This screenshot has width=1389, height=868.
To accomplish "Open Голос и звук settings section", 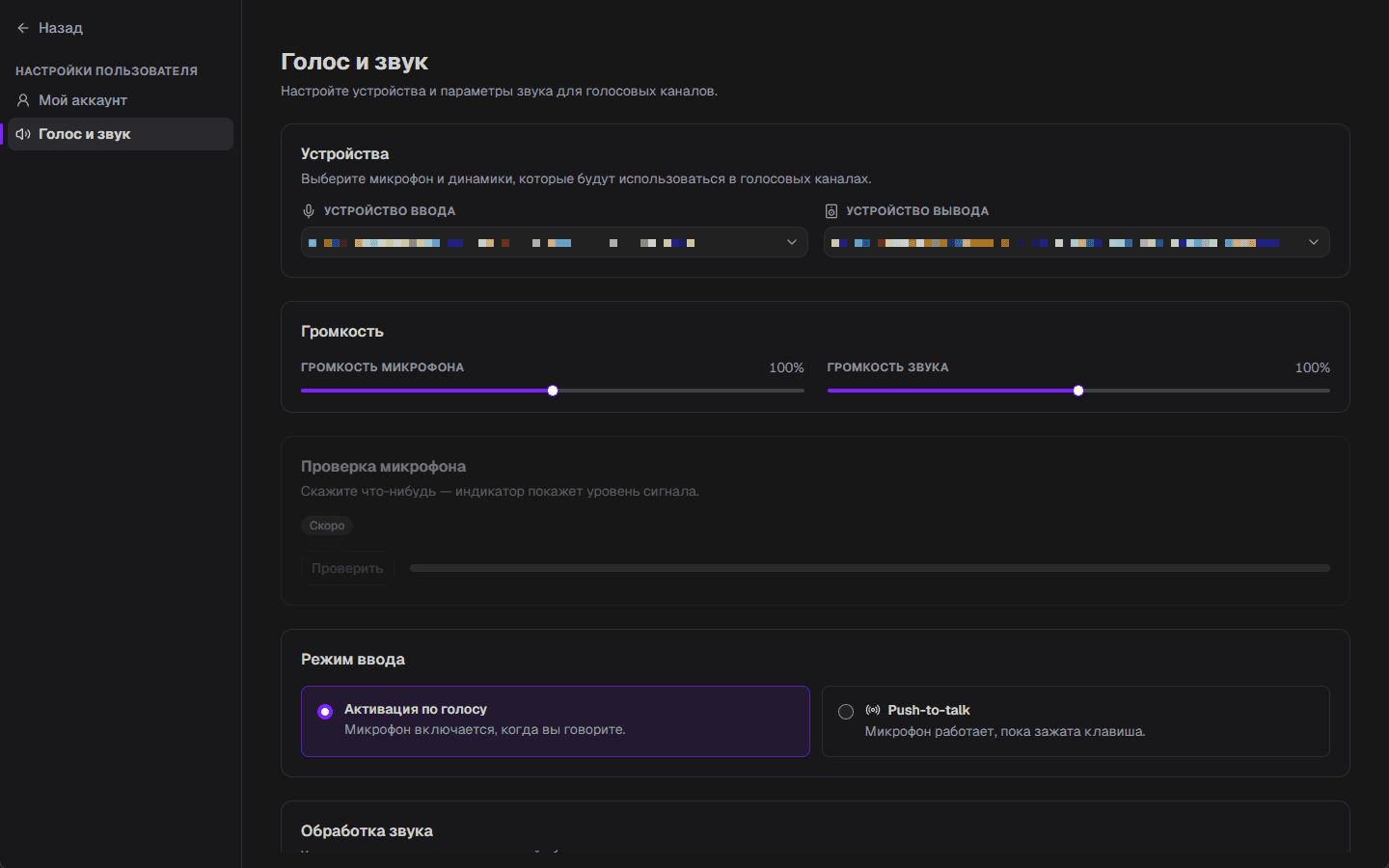I will pyautogui.click(x=121, y=134).
